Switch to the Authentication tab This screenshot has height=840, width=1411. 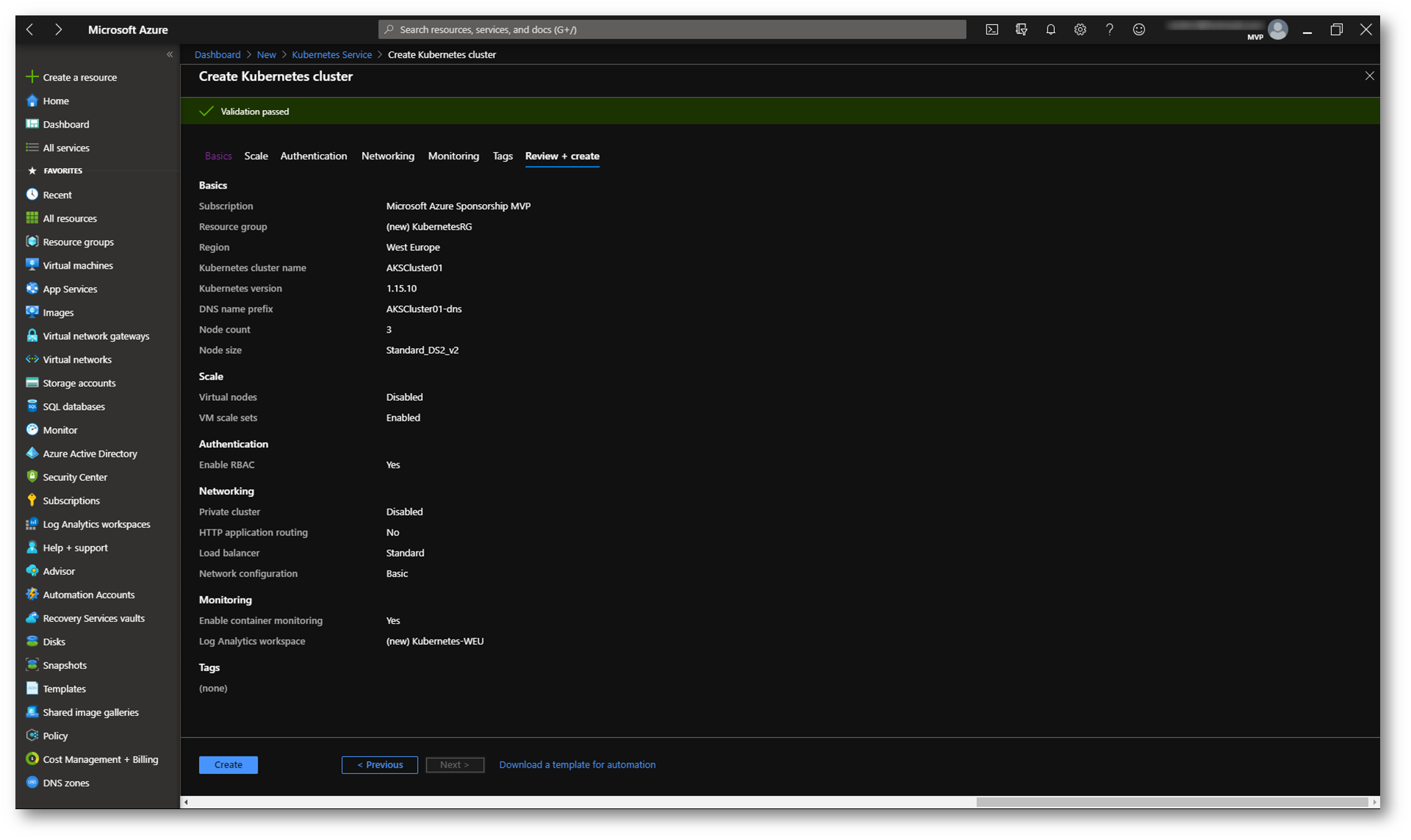point(313,156)
